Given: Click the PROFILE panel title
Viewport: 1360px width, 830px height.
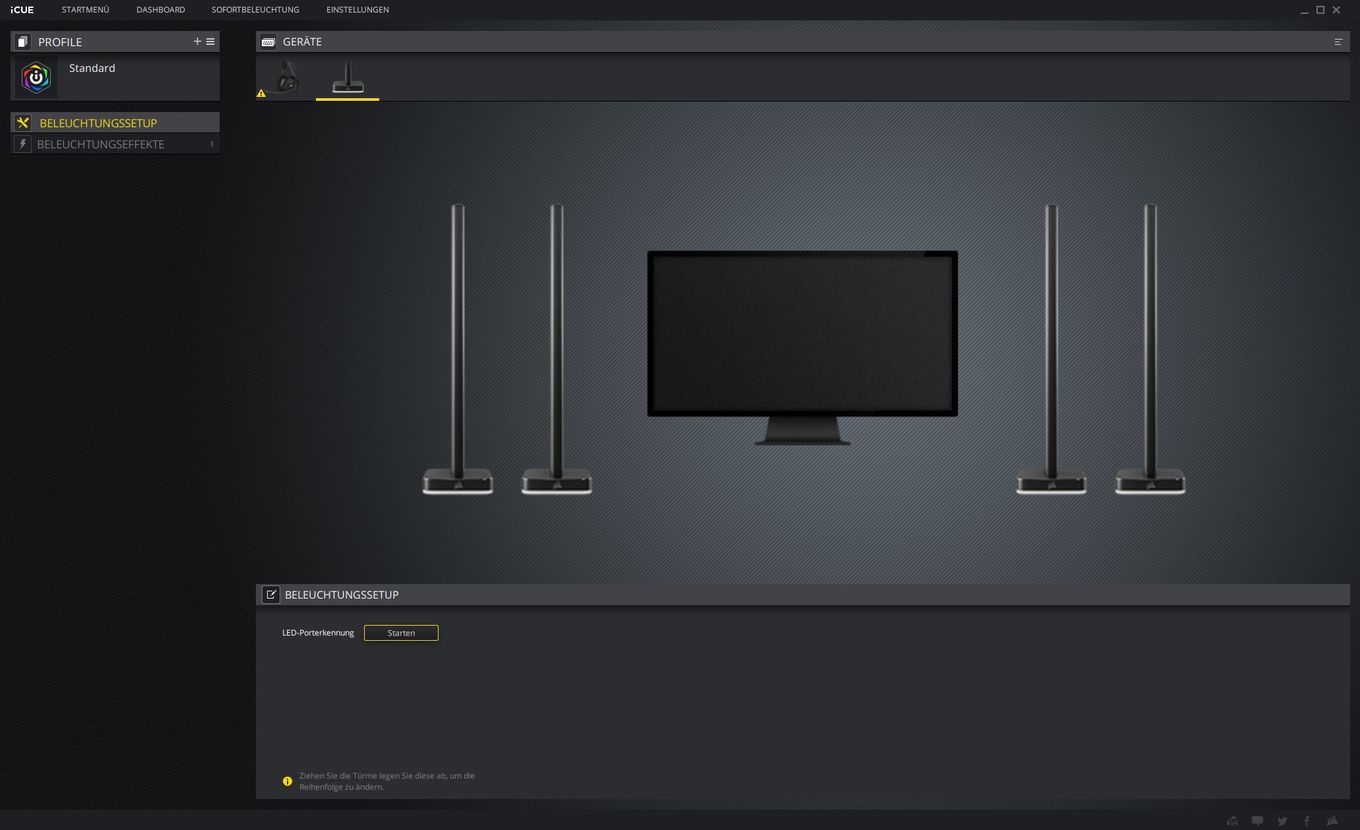Looking at the screenshot, I should coord(60,42).
